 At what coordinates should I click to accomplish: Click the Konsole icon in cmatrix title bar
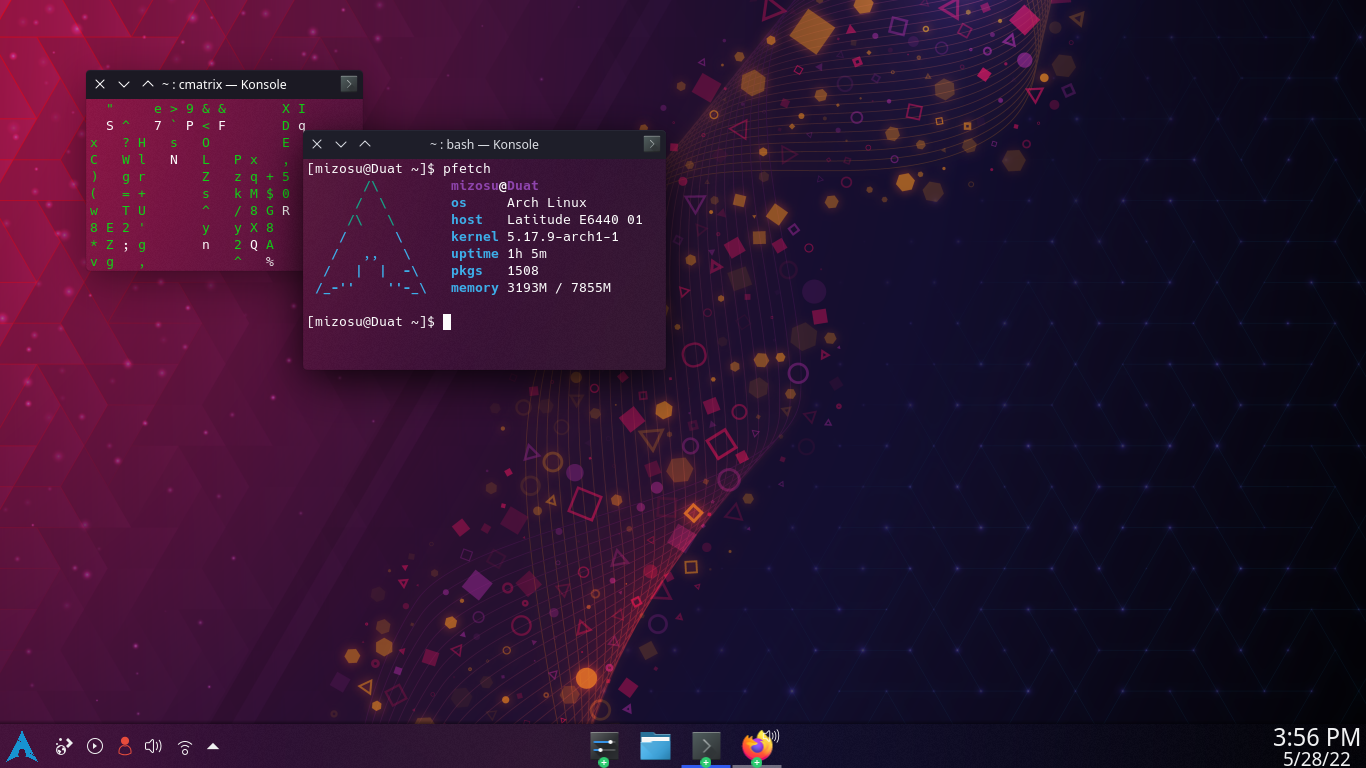349,84
